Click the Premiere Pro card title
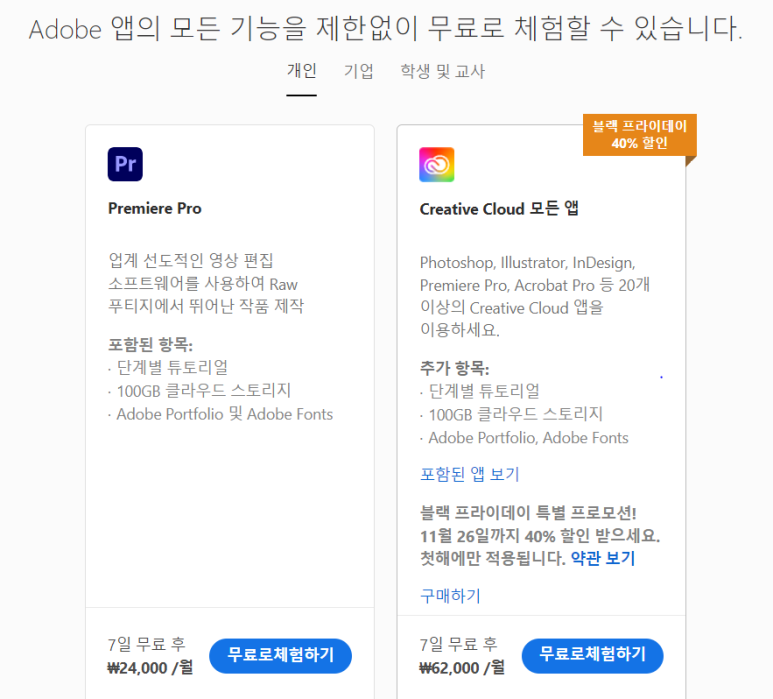The width and height of the screenshot is (773, 699). pos(155,209)
